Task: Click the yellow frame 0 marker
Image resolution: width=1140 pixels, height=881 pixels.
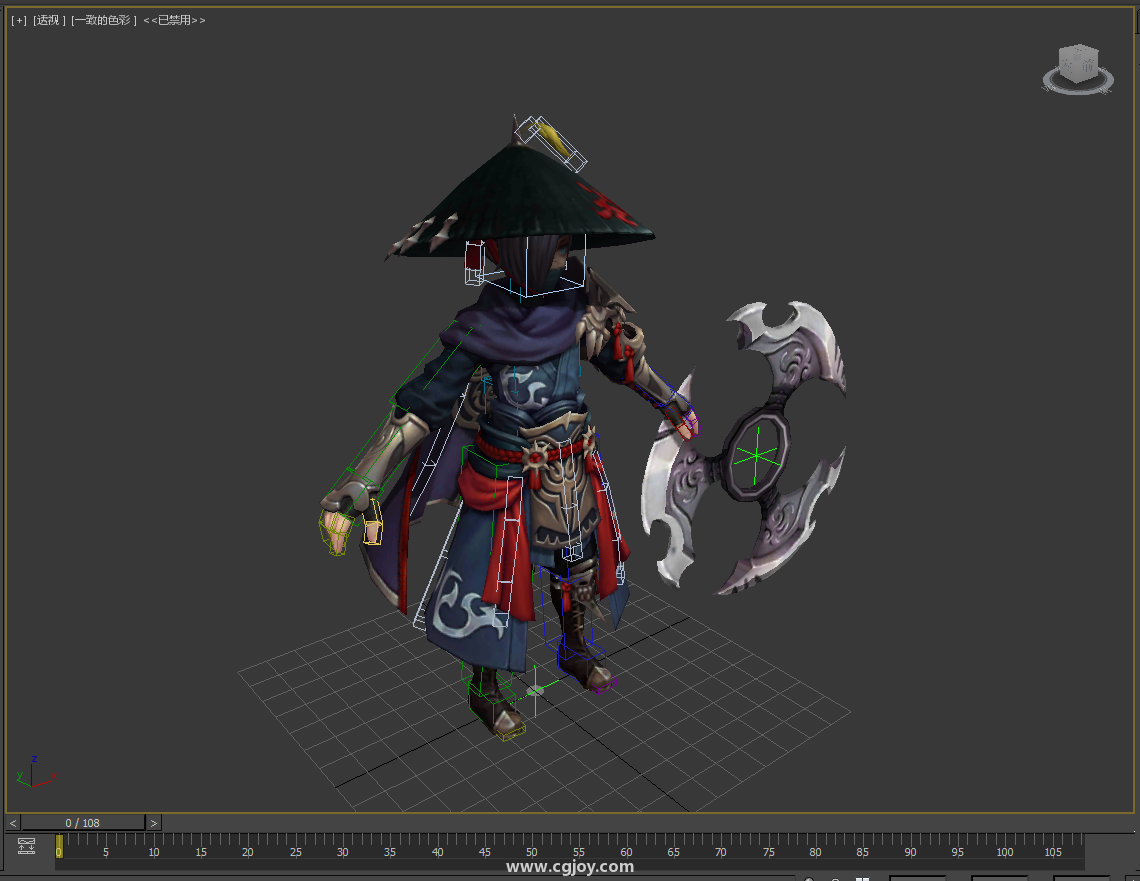Action: click(x=59, y=847)
